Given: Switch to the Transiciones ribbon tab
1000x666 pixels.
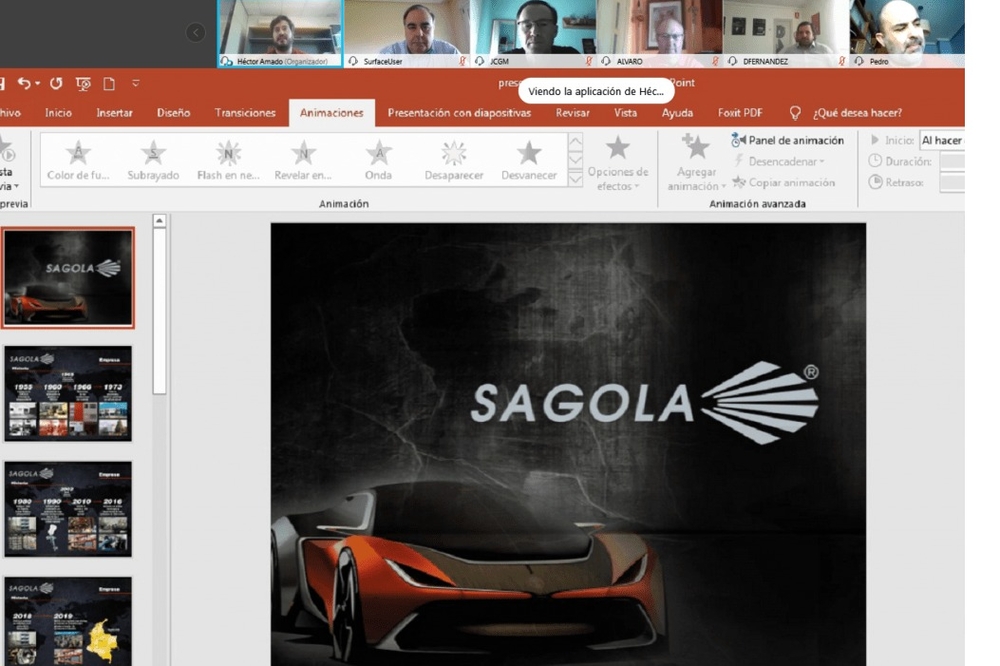Looking at the screenshot, I should point(244,113).
